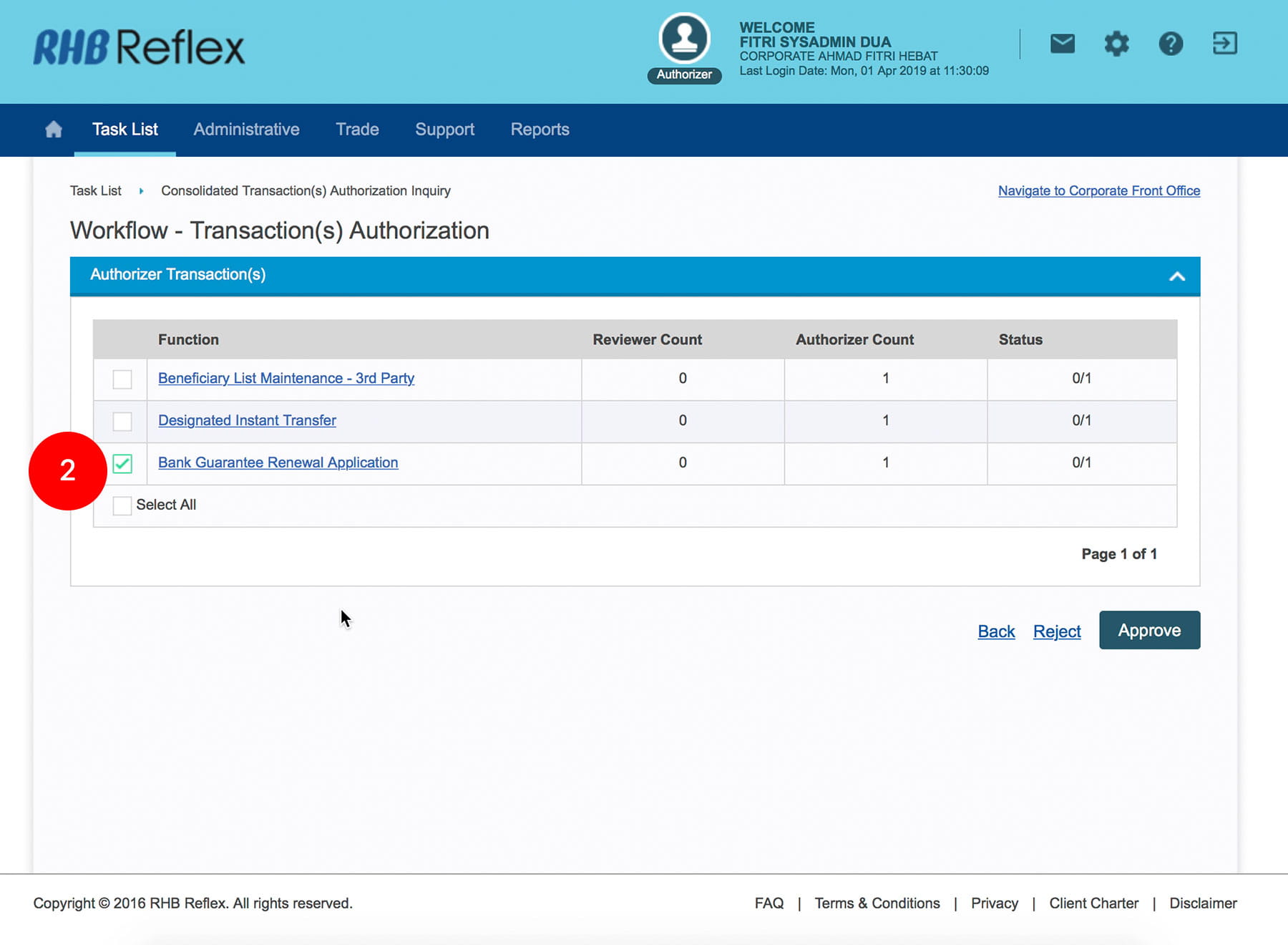This screenshot has width=1288, height=945.
Task: Click the Authorizer user avatar icon
Action: point(684,39)
